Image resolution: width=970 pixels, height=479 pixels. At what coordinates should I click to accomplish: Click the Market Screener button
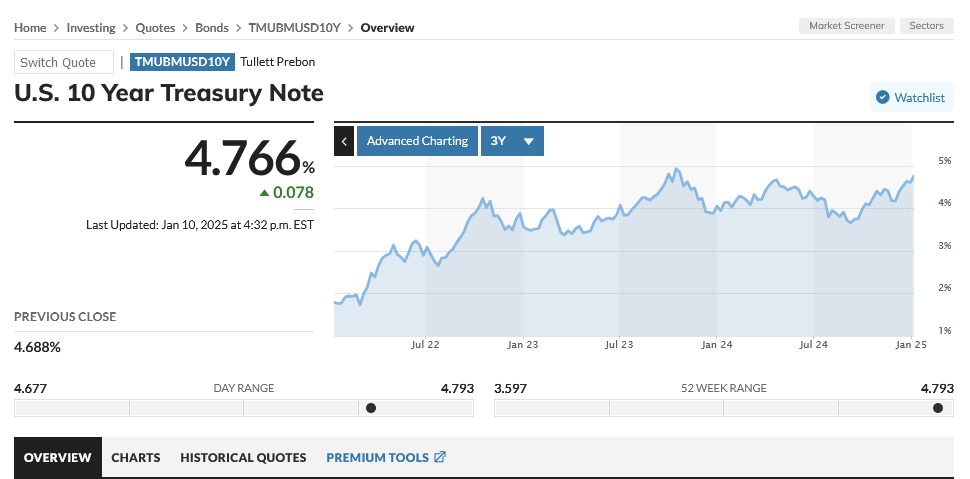tap(846, 26)
